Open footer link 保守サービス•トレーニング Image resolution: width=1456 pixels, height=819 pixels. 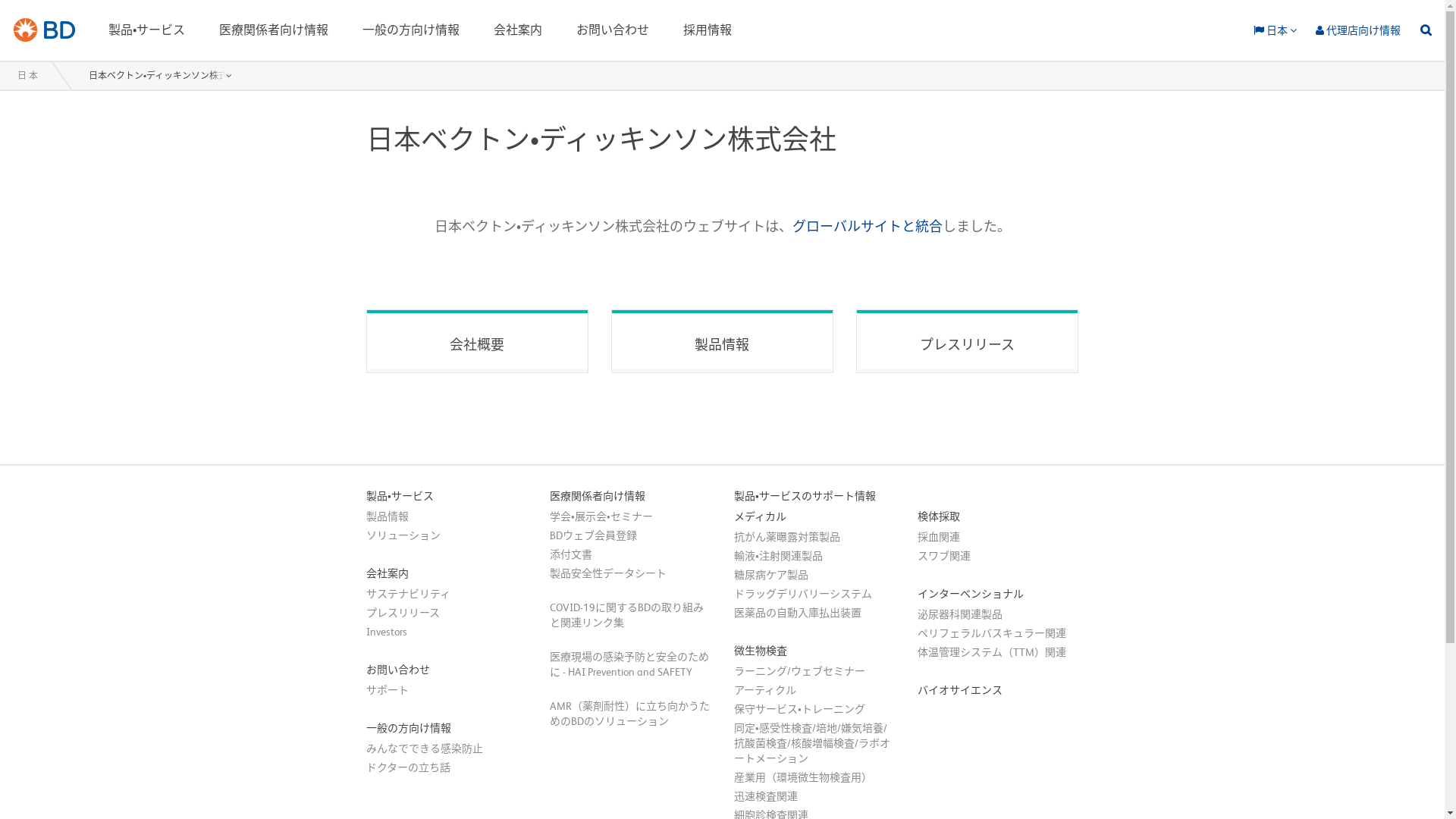point(799,709)
